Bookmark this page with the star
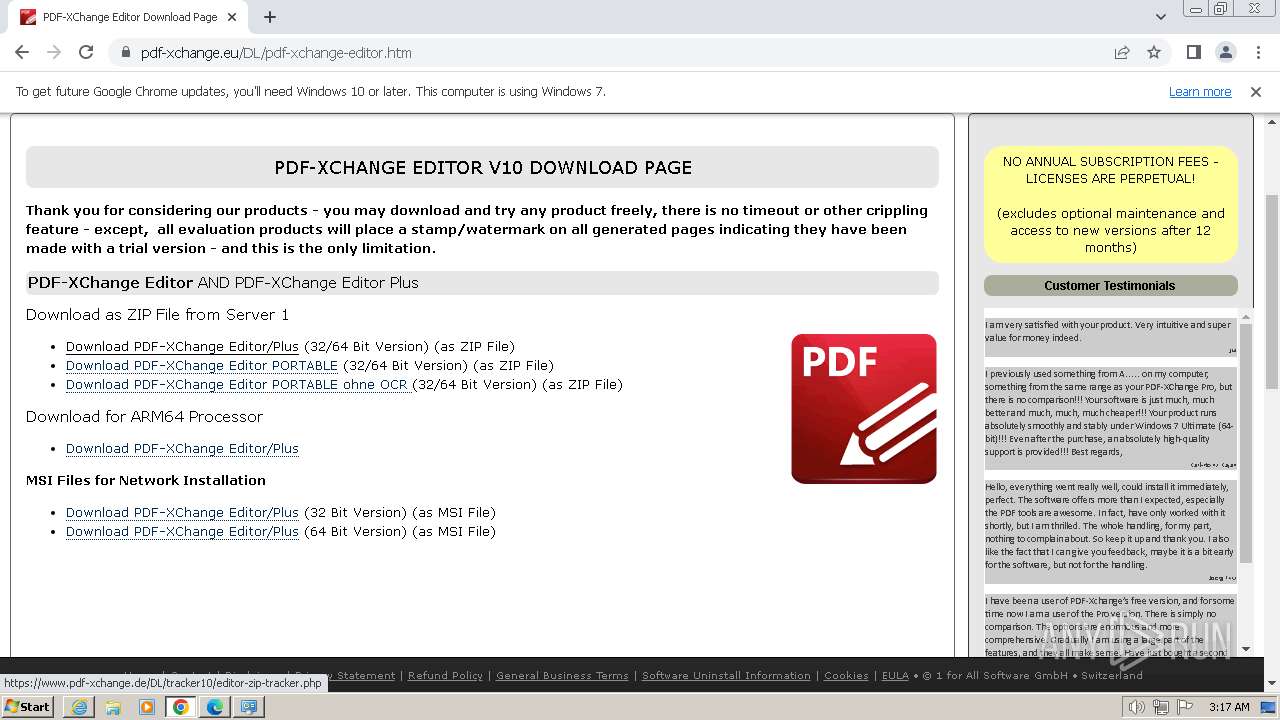Screen dimensions: 1280x720 [1154, 52]
